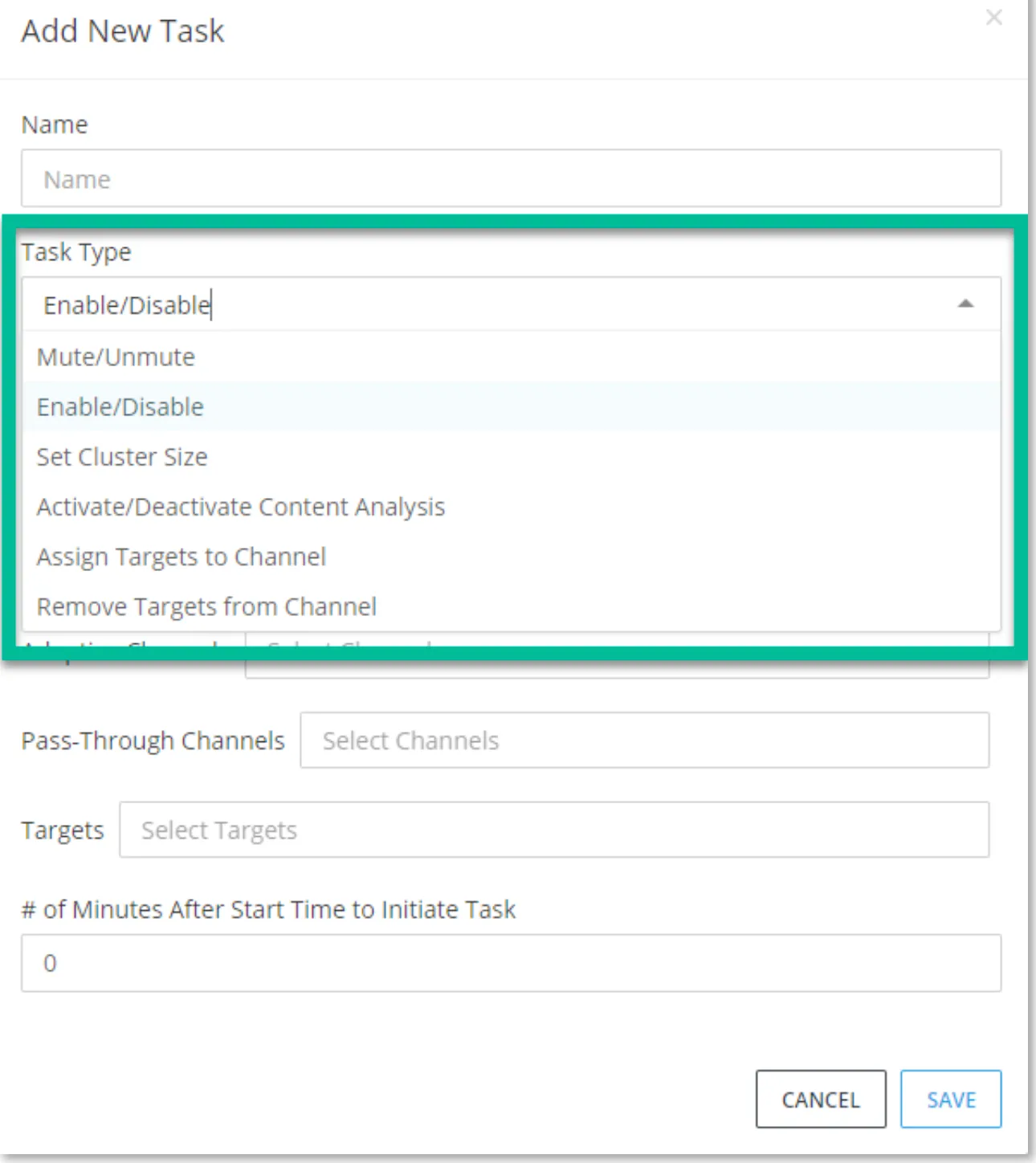The width and height of the screenshot is (1036, 1163).
Task: Select Mute/Unmute option
Action: [511, 357]
